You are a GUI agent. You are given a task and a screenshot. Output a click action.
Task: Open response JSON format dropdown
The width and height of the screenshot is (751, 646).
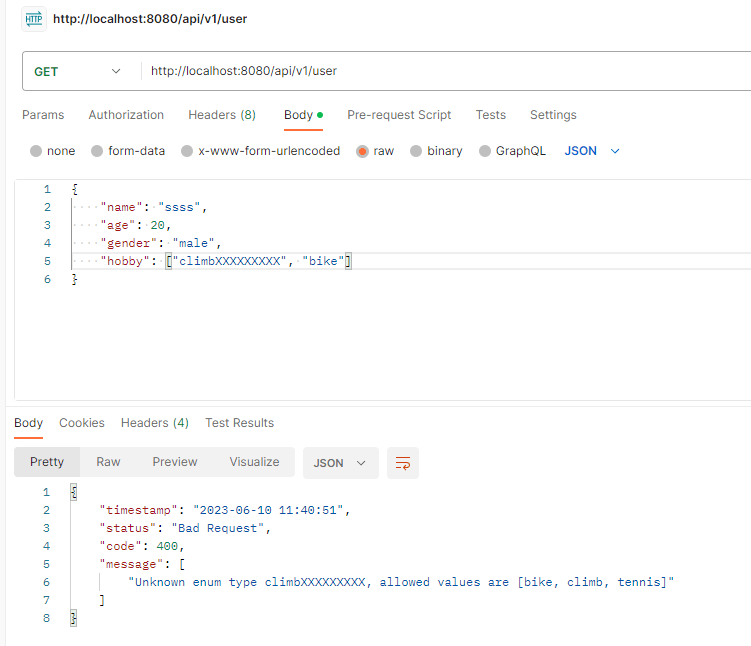point(341,463)
